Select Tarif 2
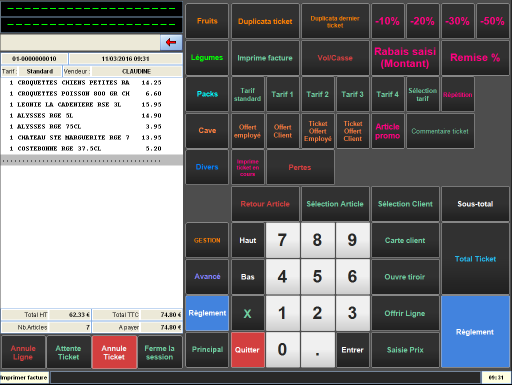 click(x=318, y=94)
